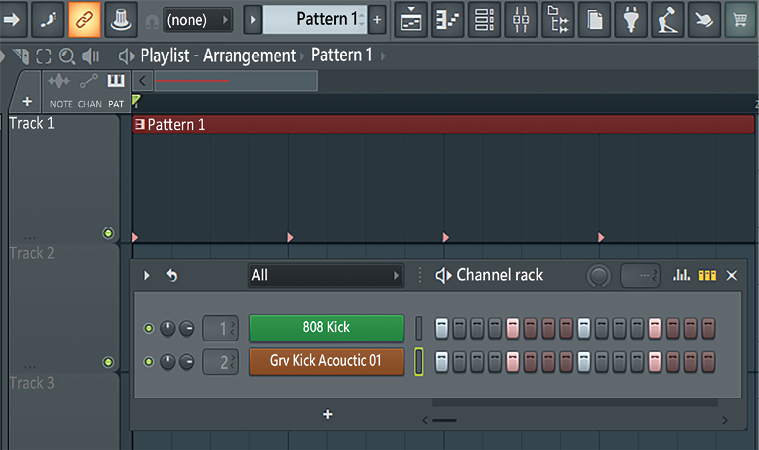Adjust 808 Kick channel panning knob
This screenshot has height=450, width=759.
tap(167, 329)
